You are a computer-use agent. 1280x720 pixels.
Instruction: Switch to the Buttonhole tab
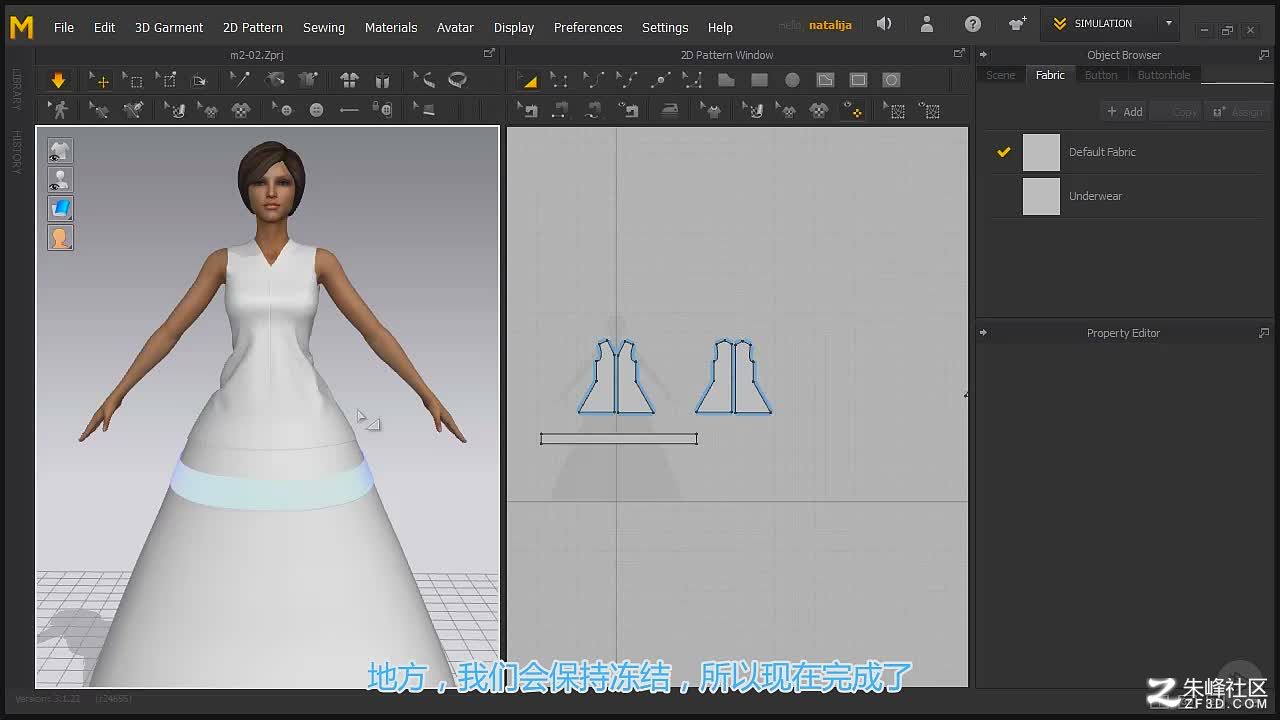click(1164, 75)
